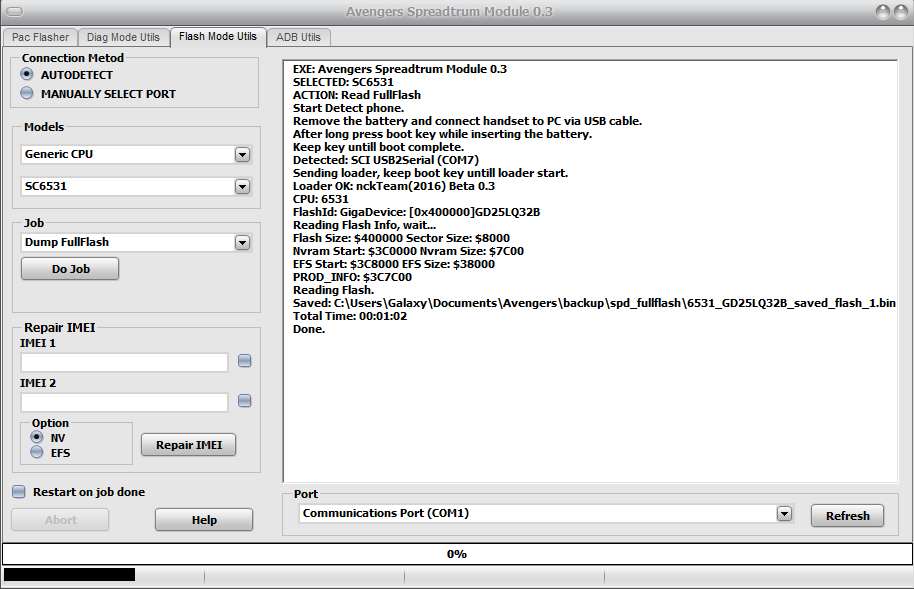The width and height of the screenshot is (914, 589).
Task: Switch to the Pac Flasher tab
Action: click(40, 37)
